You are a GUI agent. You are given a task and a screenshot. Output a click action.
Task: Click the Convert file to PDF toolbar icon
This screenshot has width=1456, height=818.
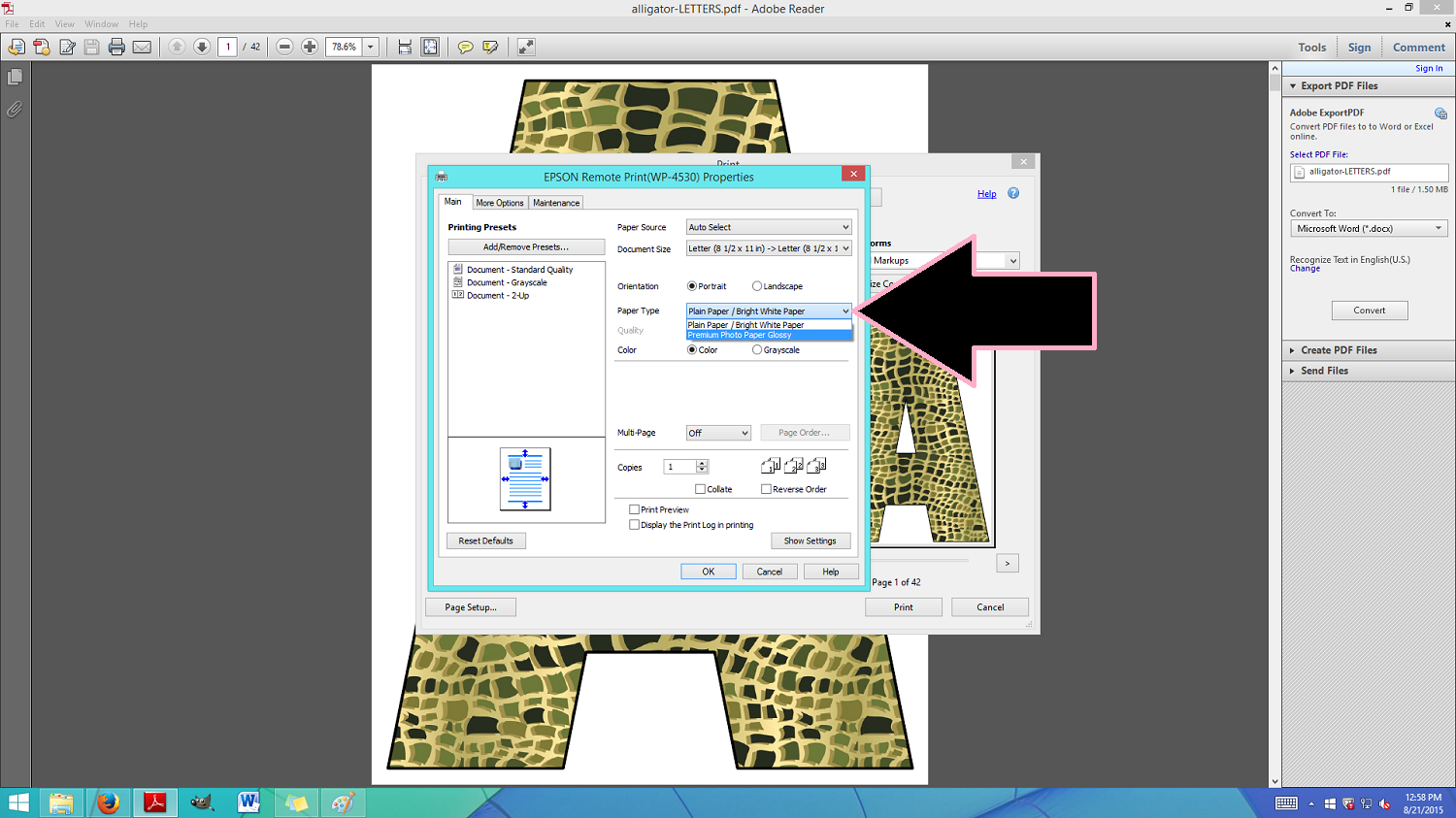click(42, 47)
